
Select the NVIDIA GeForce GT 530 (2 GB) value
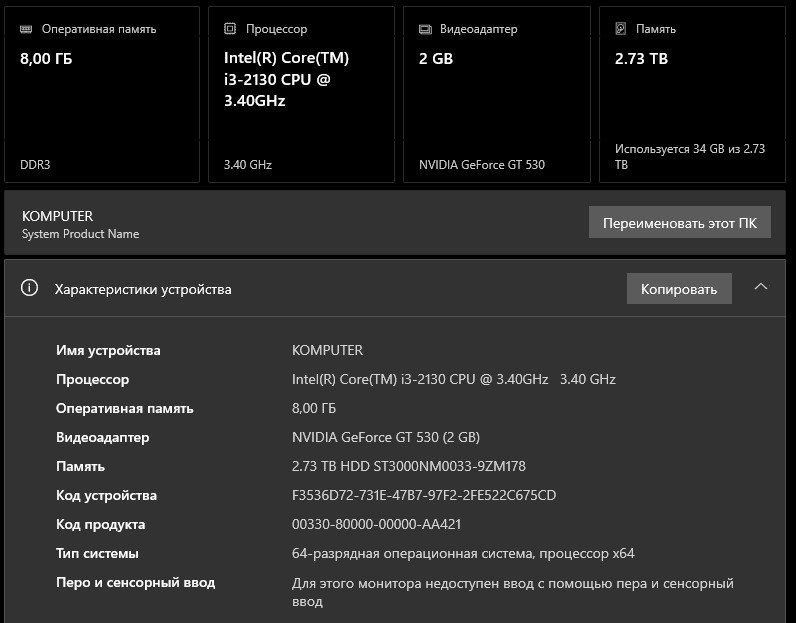point(386,437)
